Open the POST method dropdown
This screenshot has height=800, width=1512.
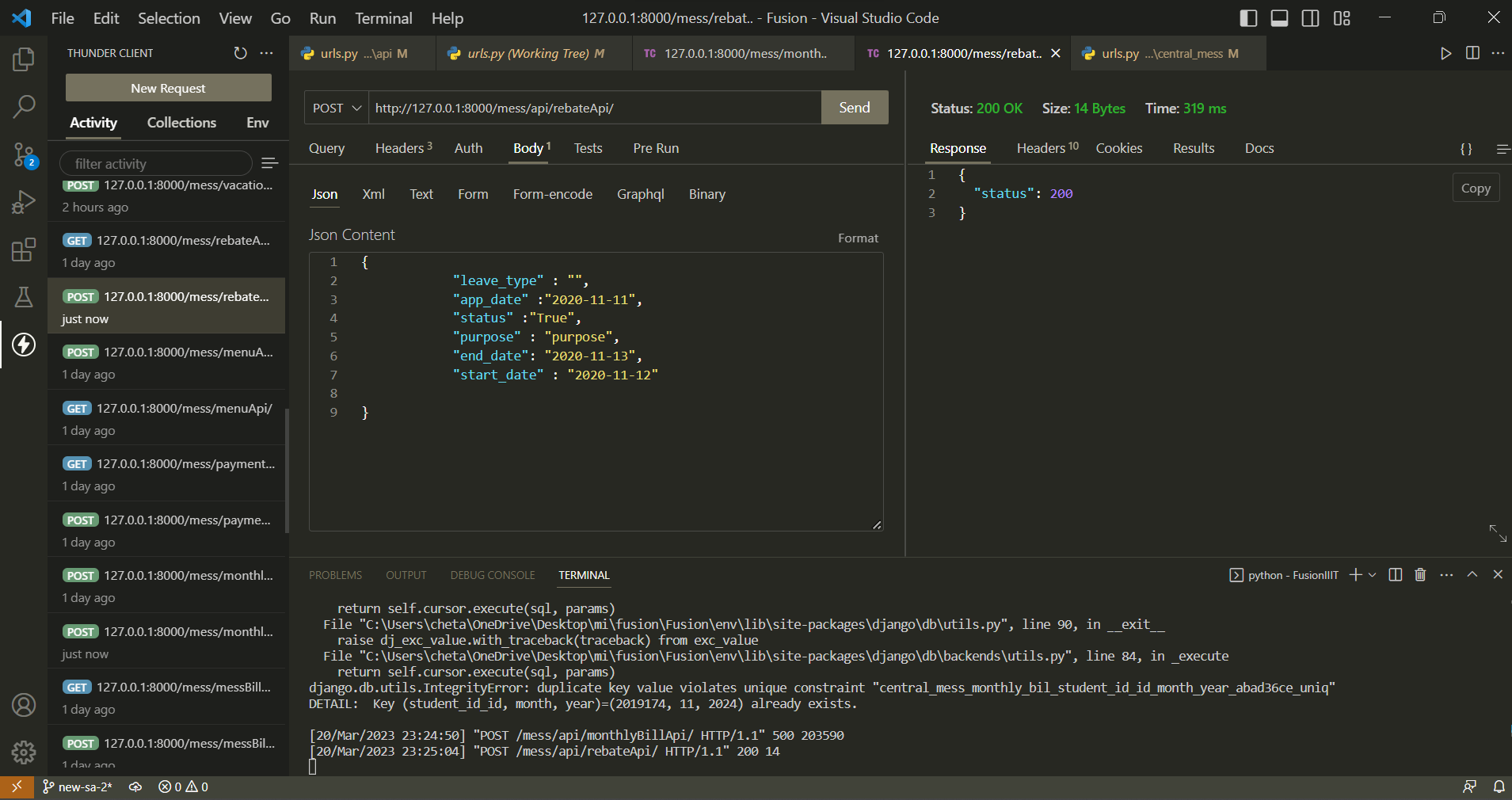click(x=337, y=108)
